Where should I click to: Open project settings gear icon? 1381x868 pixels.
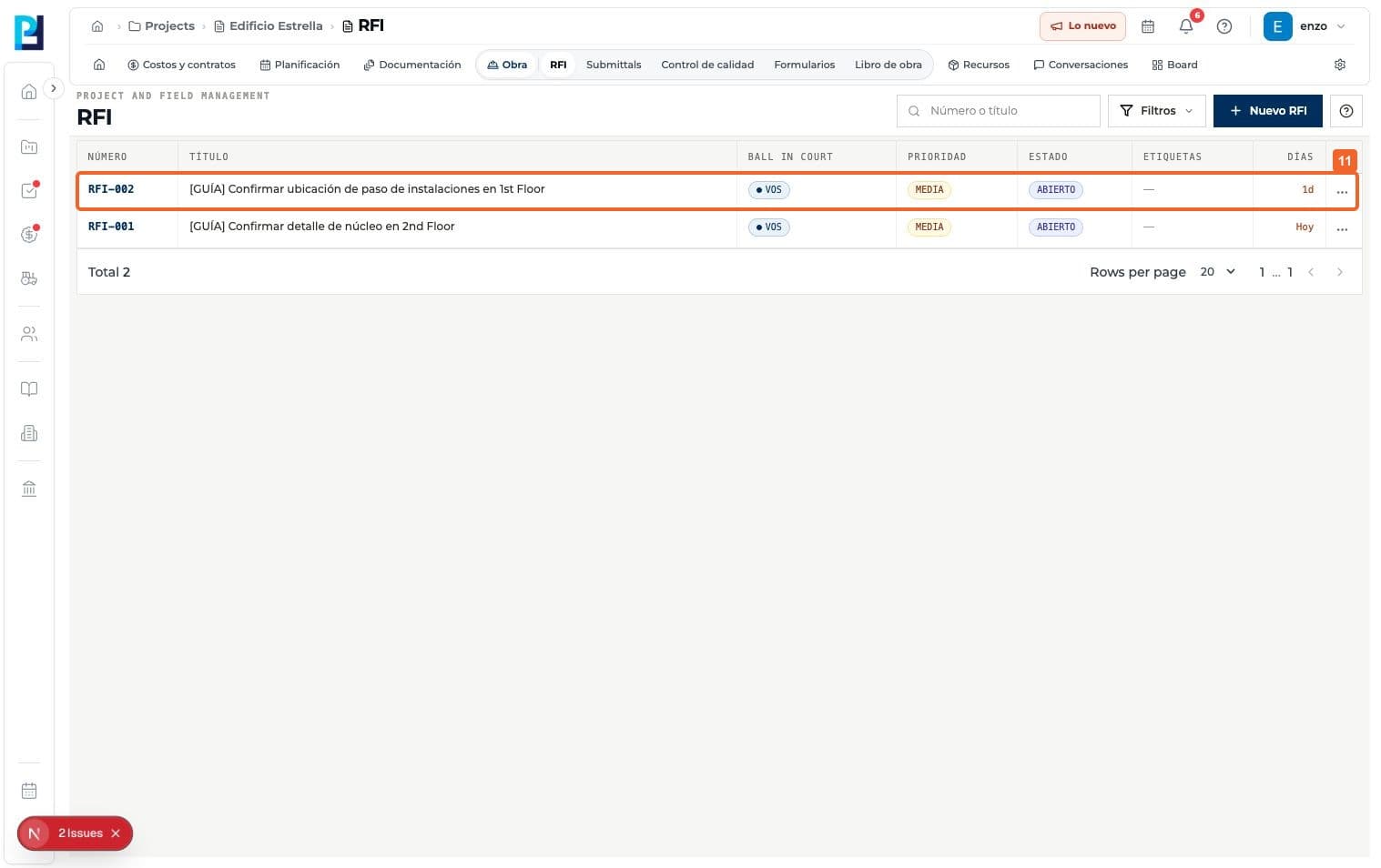coord(1339,65)
